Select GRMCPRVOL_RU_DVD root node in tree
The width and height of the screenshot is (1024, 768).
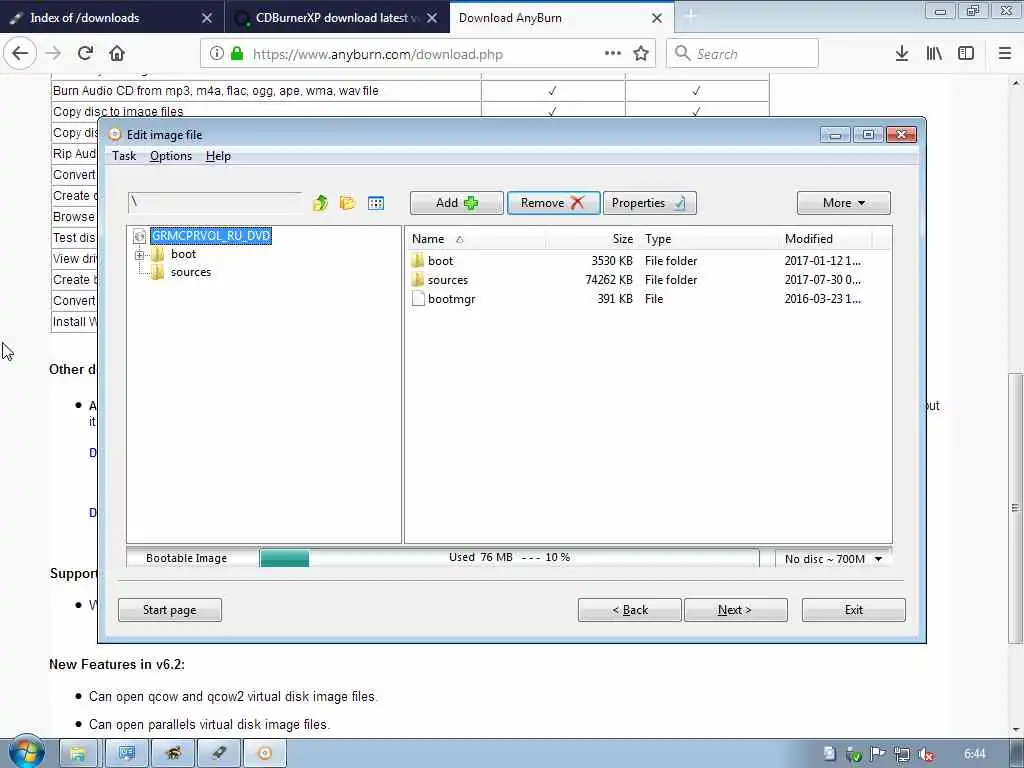(x=211, y=236)
